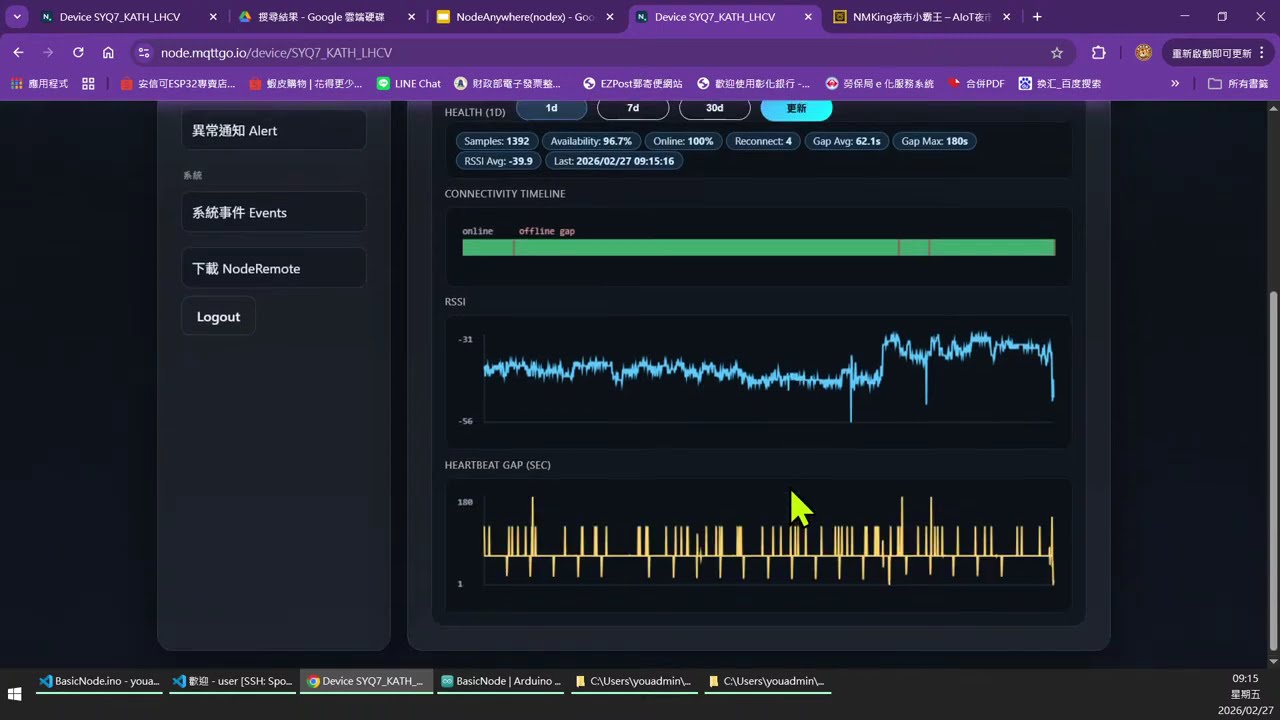
Task: Reload the page with the refresh icon
Action: coord(78,53)
